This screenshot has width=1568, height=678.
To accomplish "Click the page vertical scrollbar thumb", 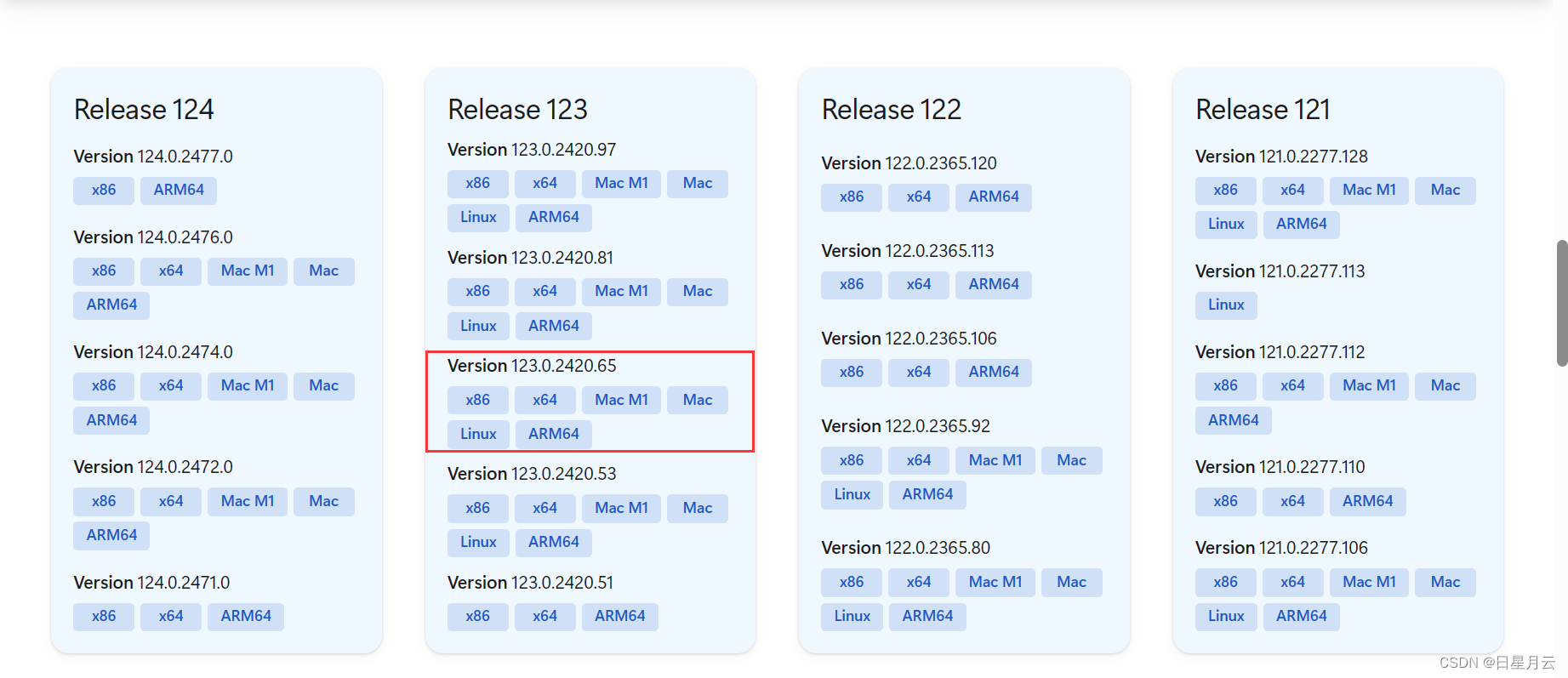I will tap(1562, 303).
